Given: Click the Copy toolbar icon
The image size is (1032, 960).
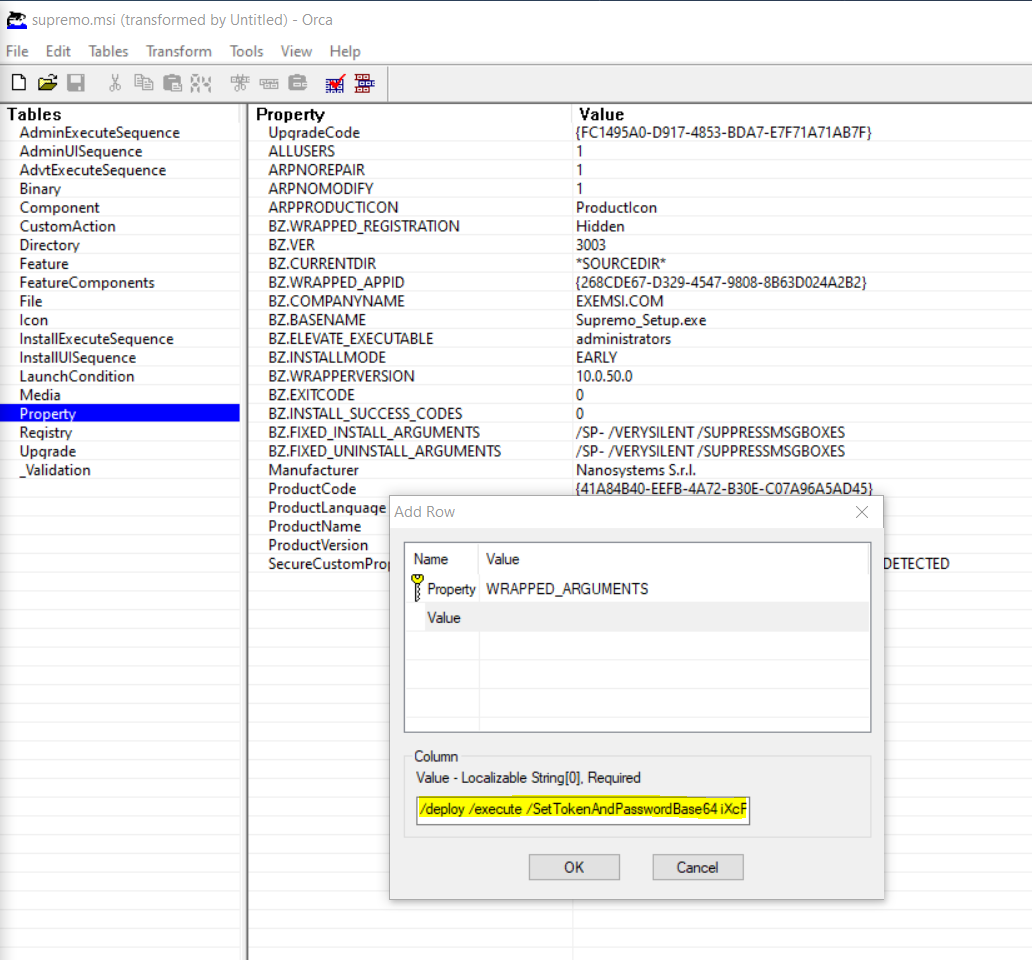Looking at the screenshot, I should (x=143, y=82).
